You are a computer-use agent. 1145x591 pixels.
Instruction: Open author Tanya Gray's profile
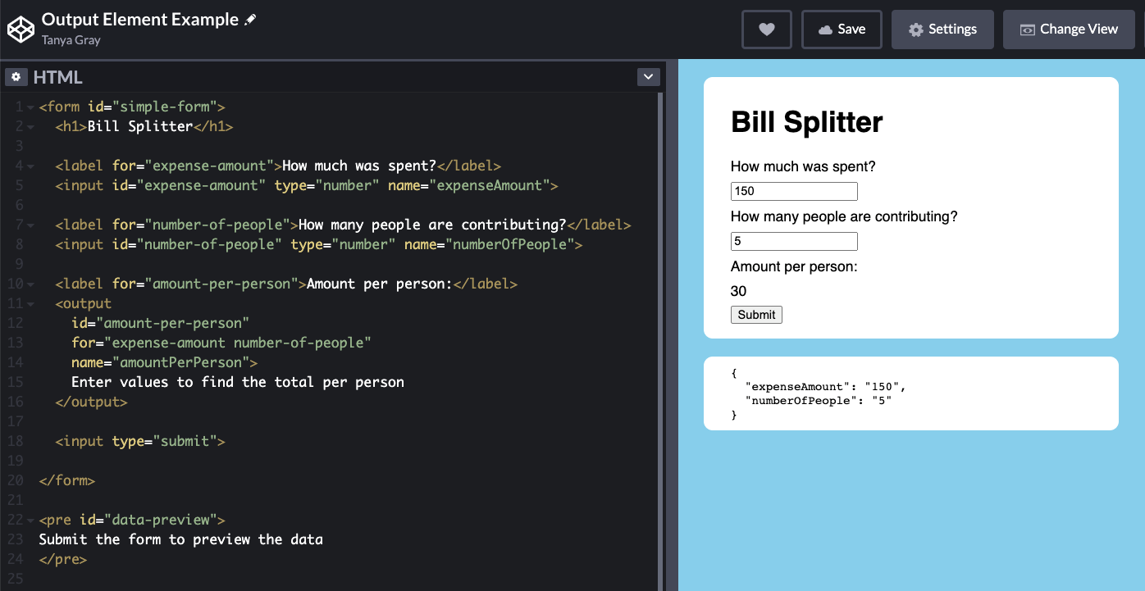pyautogui.click(x=71, y=41)
